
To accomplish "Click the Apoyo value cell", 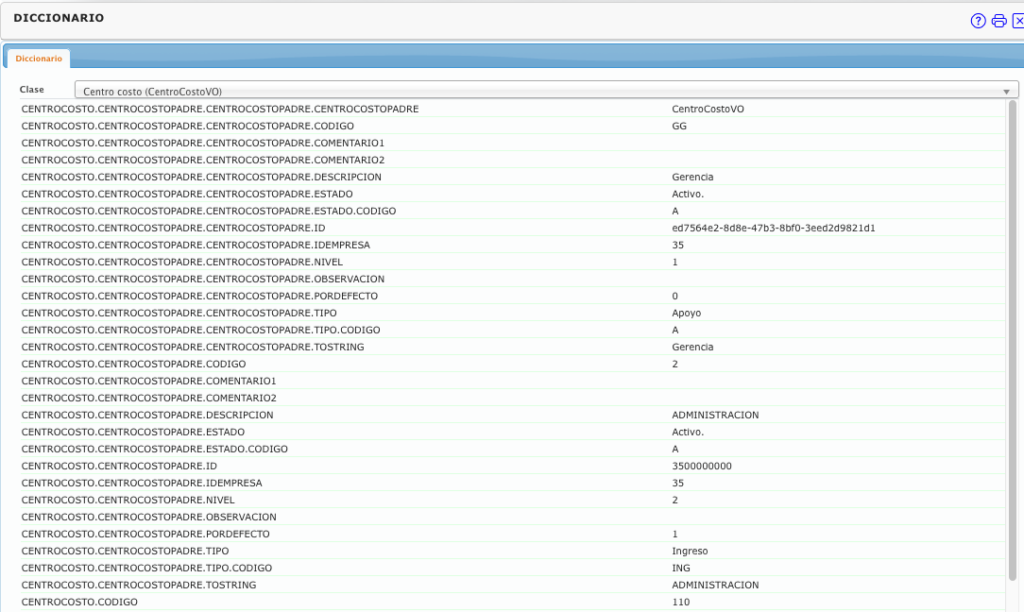I will coord(686,313).
